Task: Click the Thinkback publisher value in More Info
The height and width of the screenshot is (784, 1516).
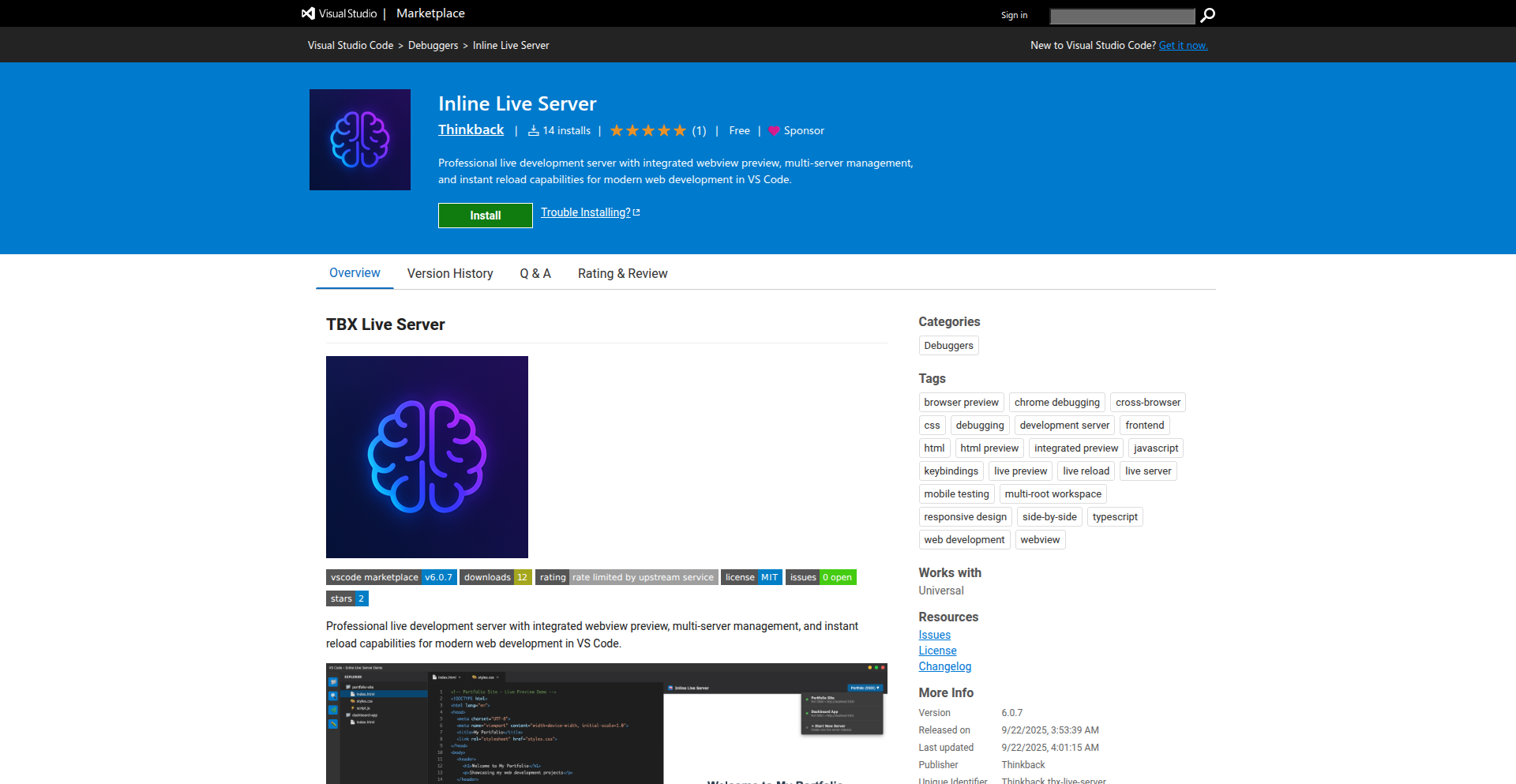Action: [1023, 765]
